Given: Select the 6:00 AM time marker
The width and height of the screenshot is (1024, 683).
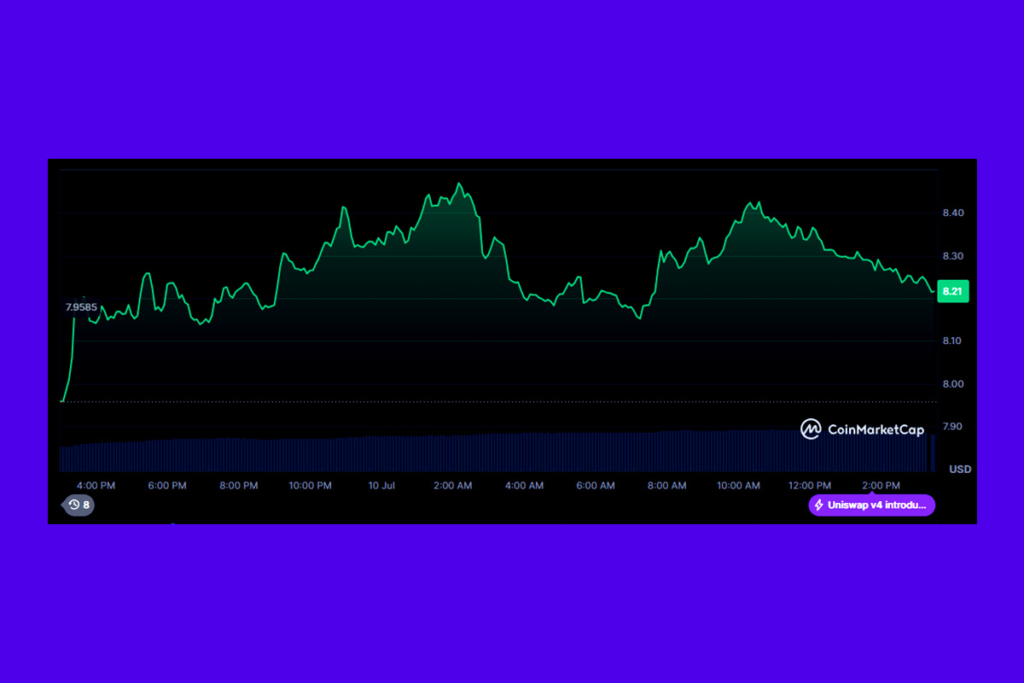Looking at the screenshot, I should tap(595, 486).
